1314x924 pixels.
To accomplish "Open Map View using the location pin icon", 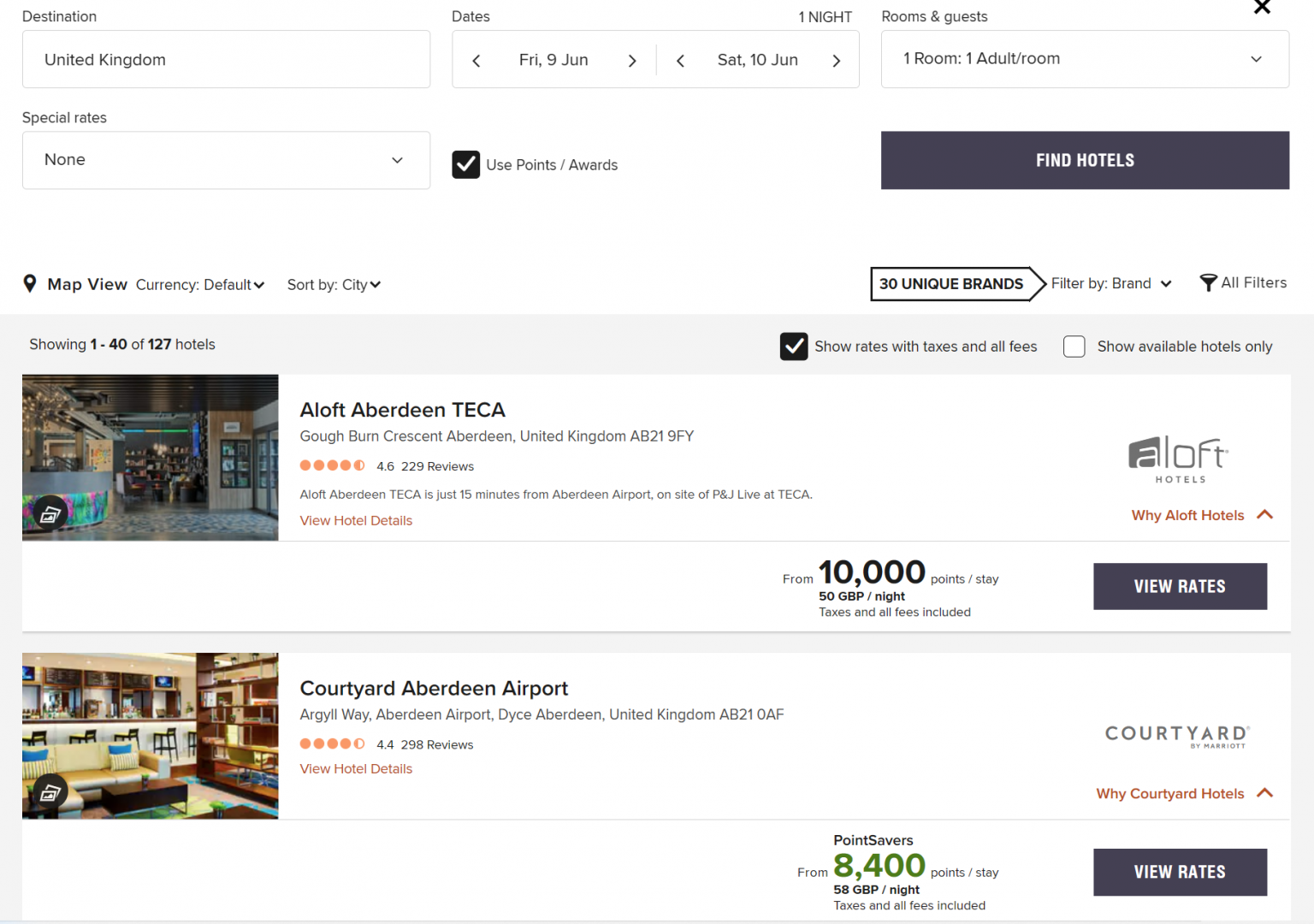I will pos(31,283).
